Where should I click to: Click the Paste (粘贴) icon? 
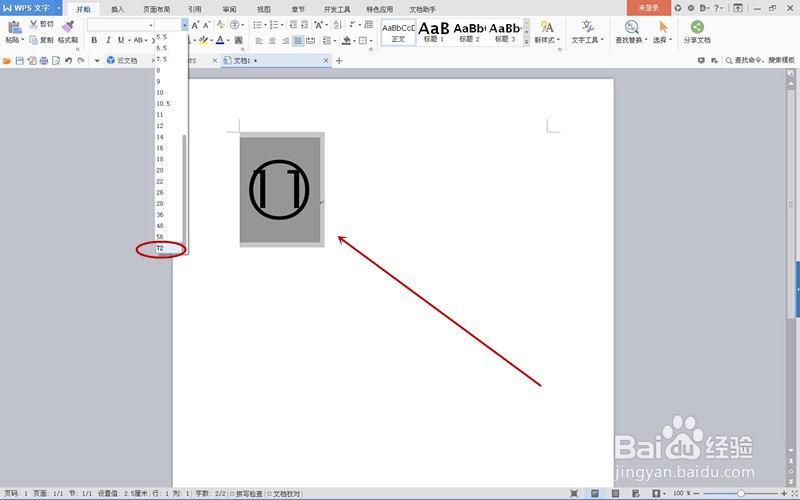[x=14, y=27]
